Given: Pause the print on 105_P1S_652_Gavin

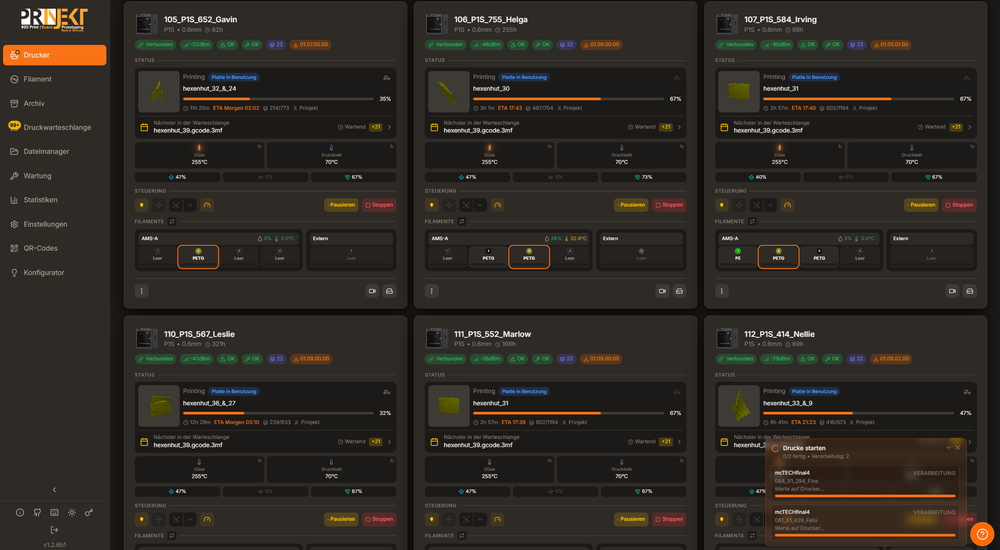Looking at the screenshot, I should point(341,205).
